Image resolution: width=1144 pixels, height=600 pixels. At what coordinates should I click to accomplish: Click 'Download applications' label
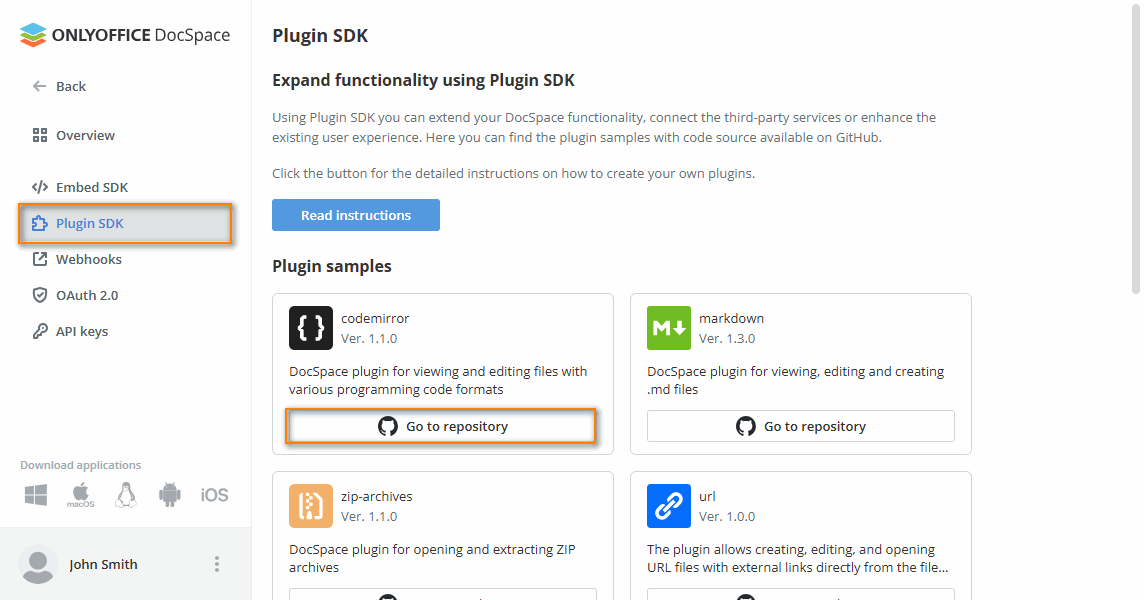81,465
